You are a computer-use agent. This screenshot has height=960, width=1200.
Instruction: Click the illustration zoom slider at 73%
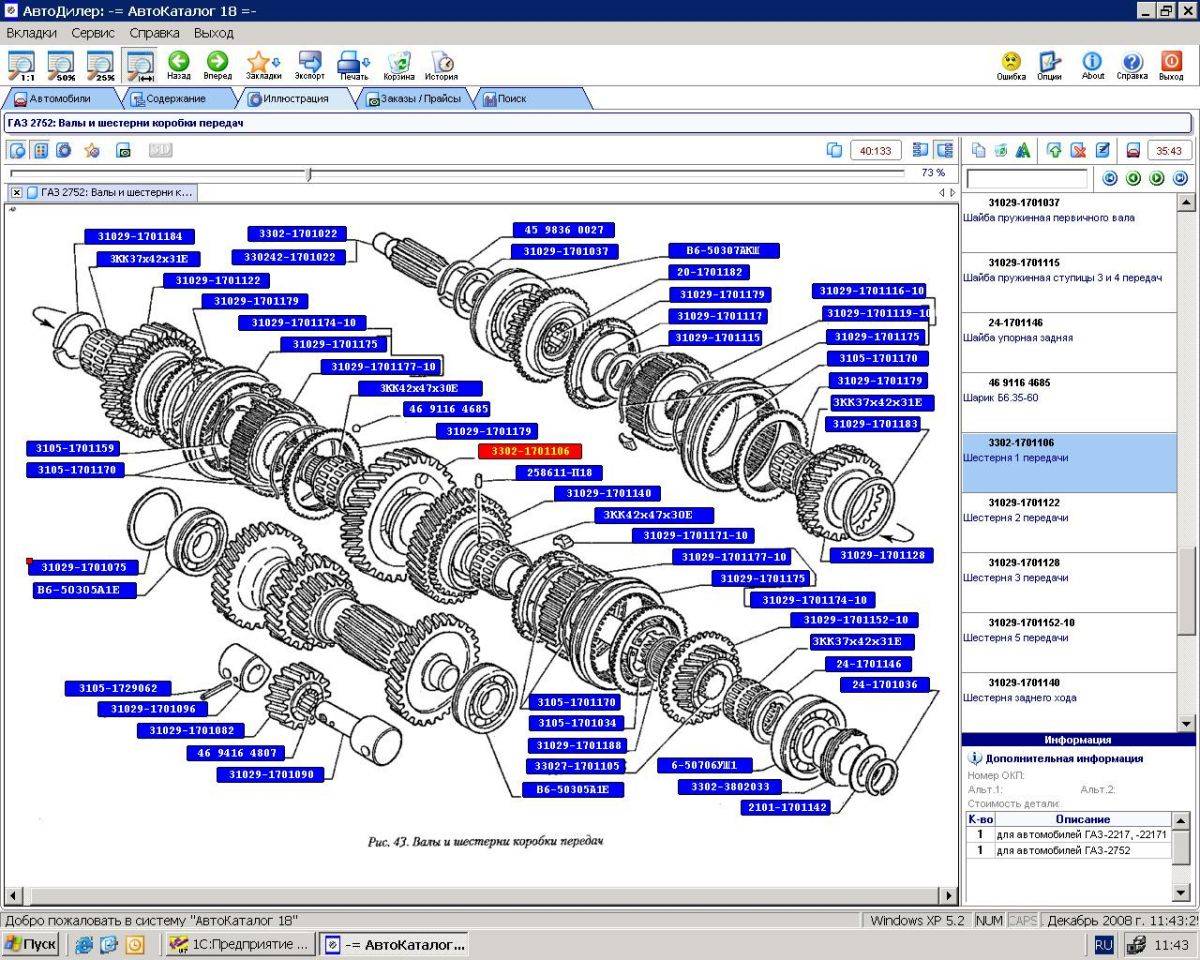click(308, 174)
